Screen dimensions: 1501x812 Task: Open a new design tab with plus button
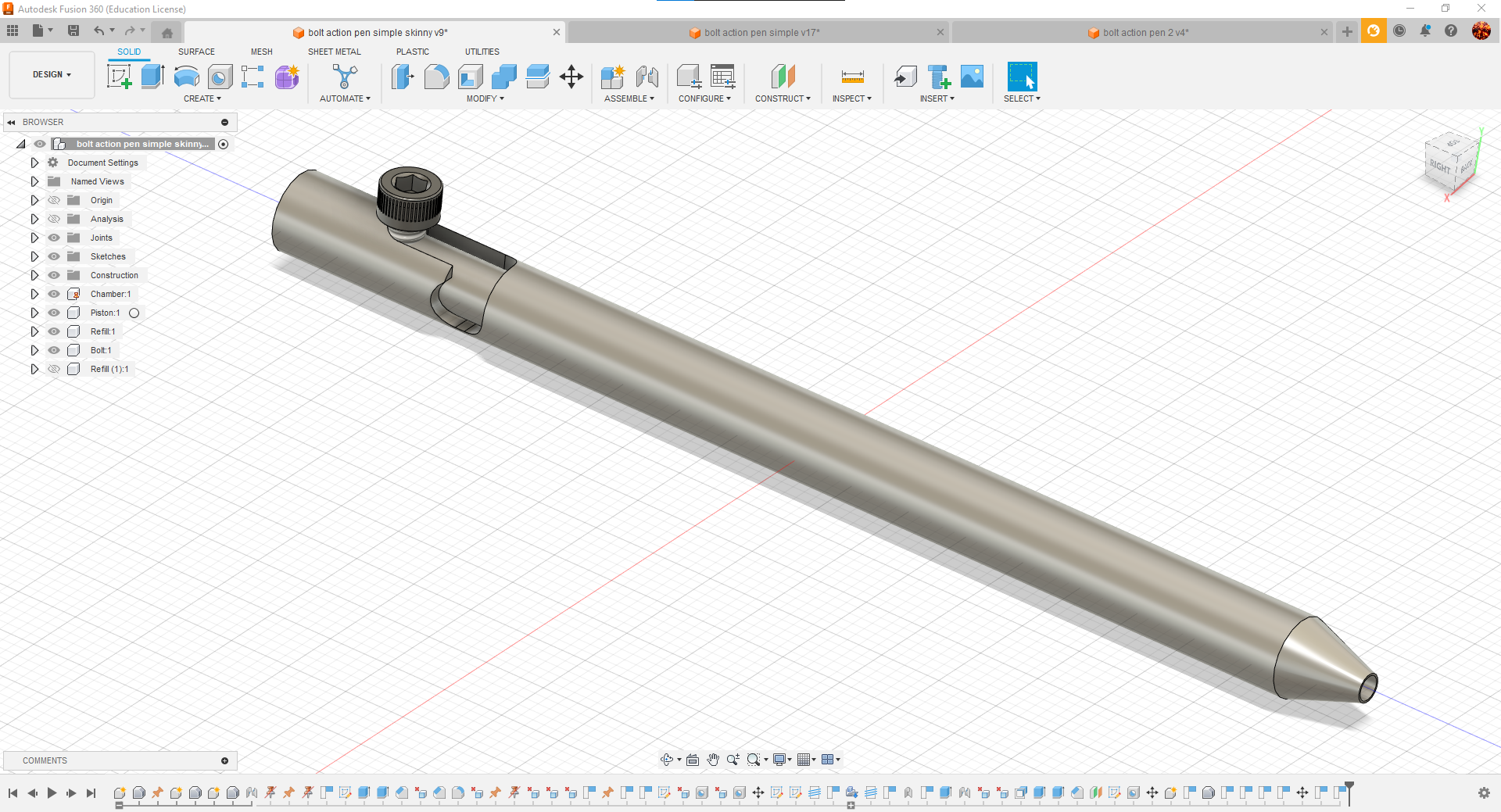coord(1347,31)
